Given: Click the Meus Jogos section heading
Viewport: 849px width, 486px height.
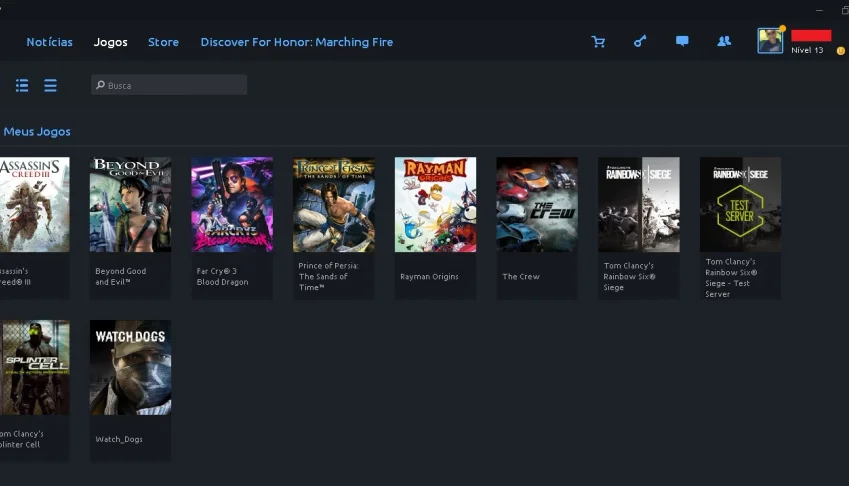Looking at the screenshot, I should pyautogui.click(x=37, y=132).
